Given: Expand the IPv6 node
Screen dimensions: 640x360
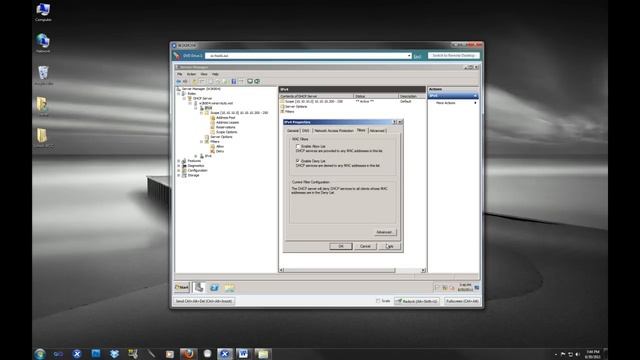Looking at the screenshot, I should [x=196, y=156].
